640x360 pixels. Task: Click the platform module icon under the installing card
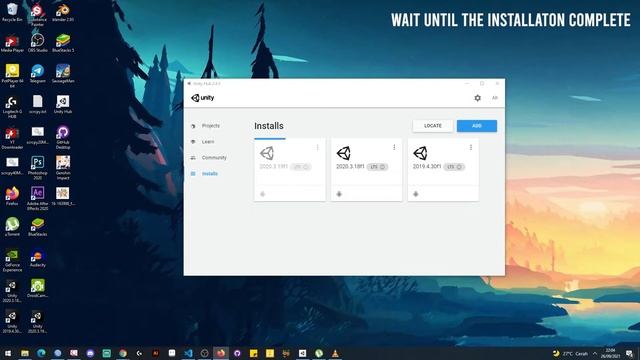point(262,194)
